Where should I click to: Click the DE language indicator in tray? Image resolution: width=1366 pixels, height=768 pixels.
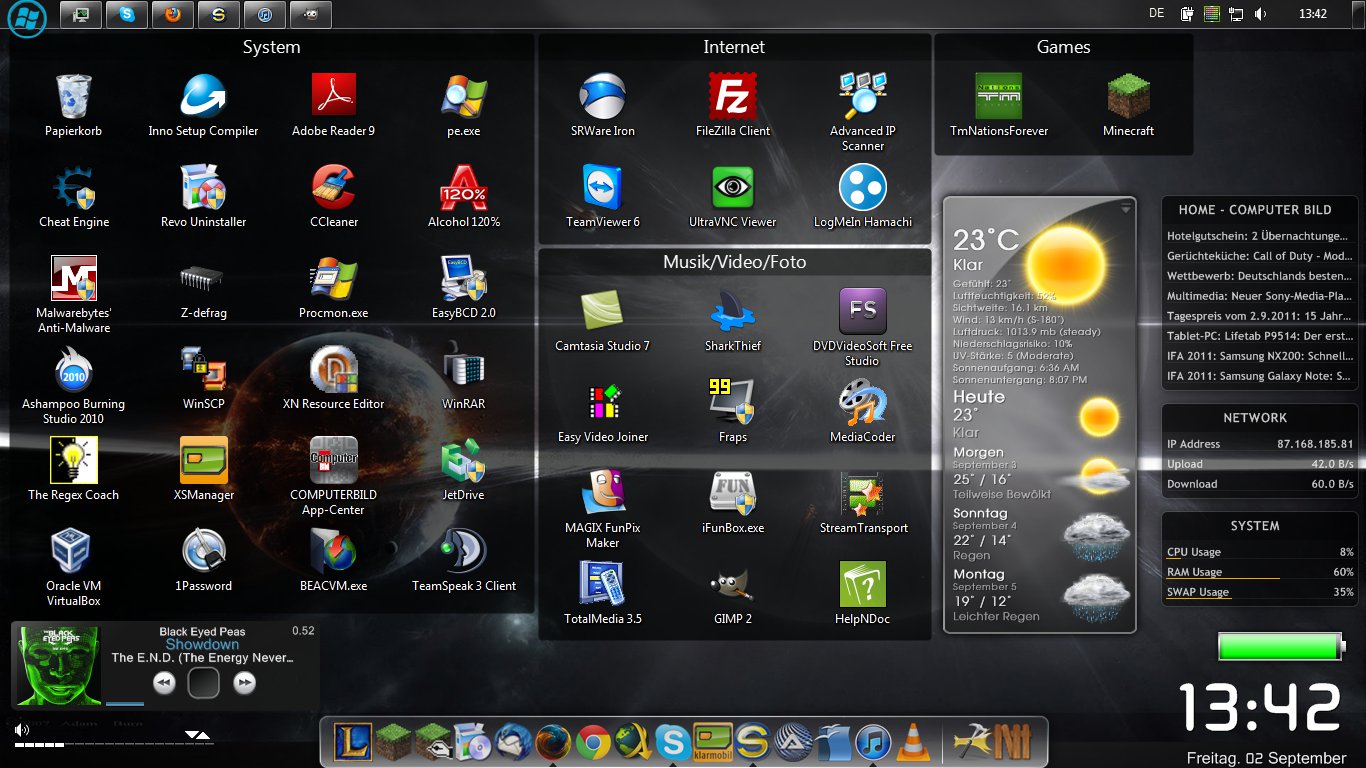(1157, 14)
